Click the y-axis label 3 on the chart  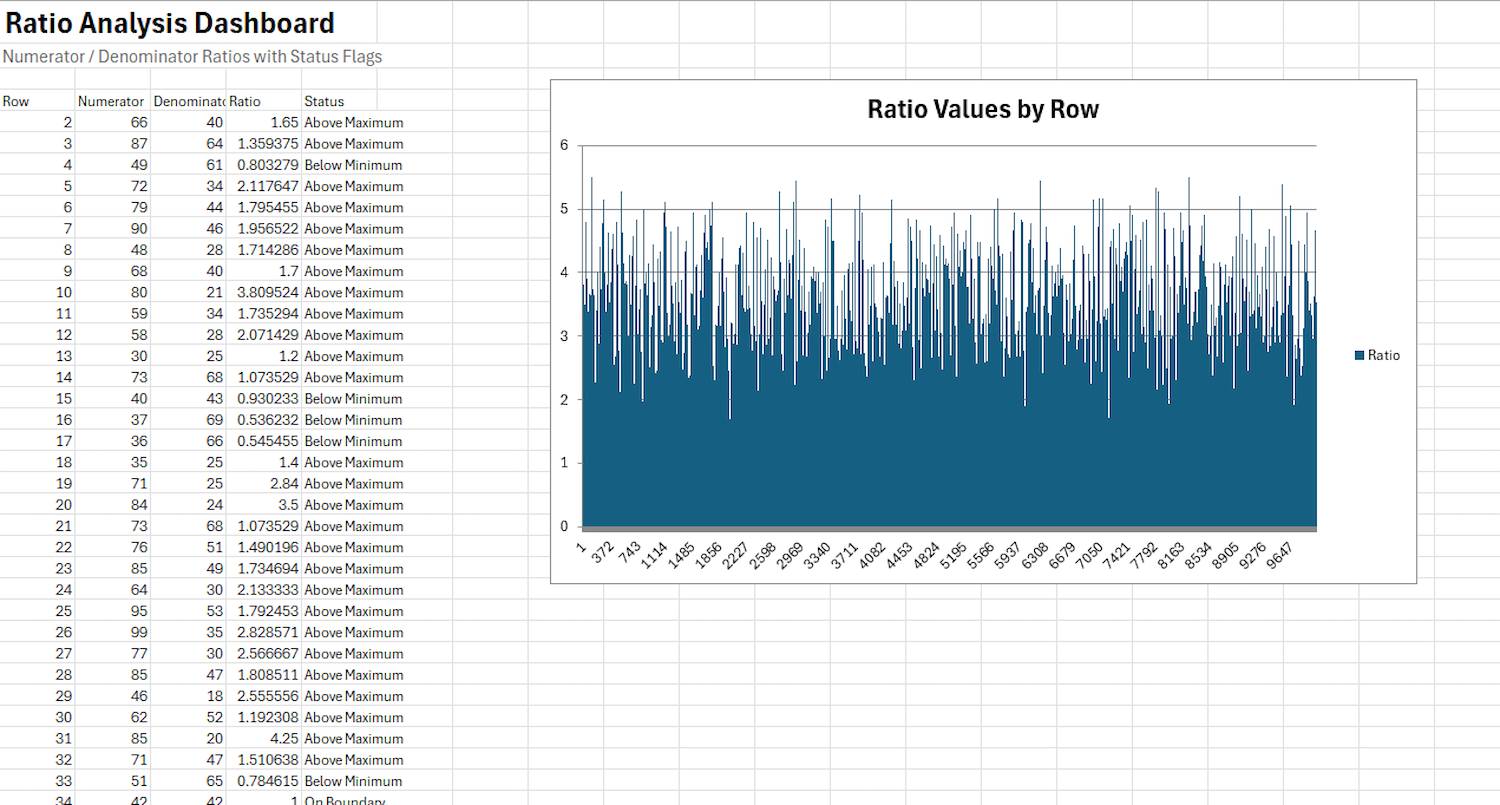pyautogui.click(x=564, y=336)
